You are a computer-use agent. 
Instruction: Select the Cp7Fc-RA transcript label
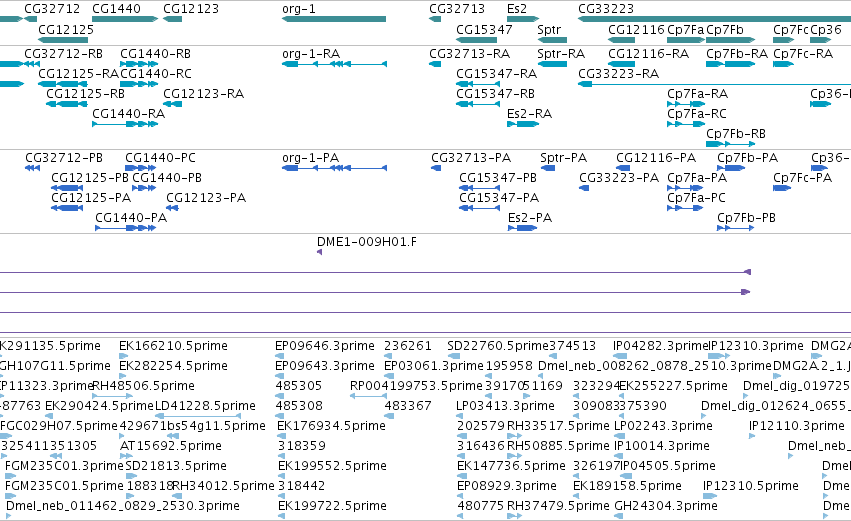803,54
